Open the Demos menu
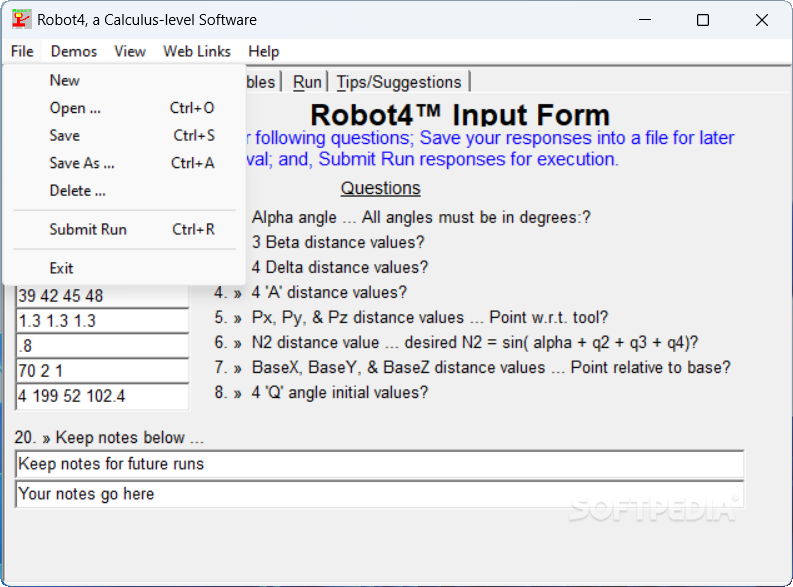Viewport: 793px width, 587px height. coord(74,51)
